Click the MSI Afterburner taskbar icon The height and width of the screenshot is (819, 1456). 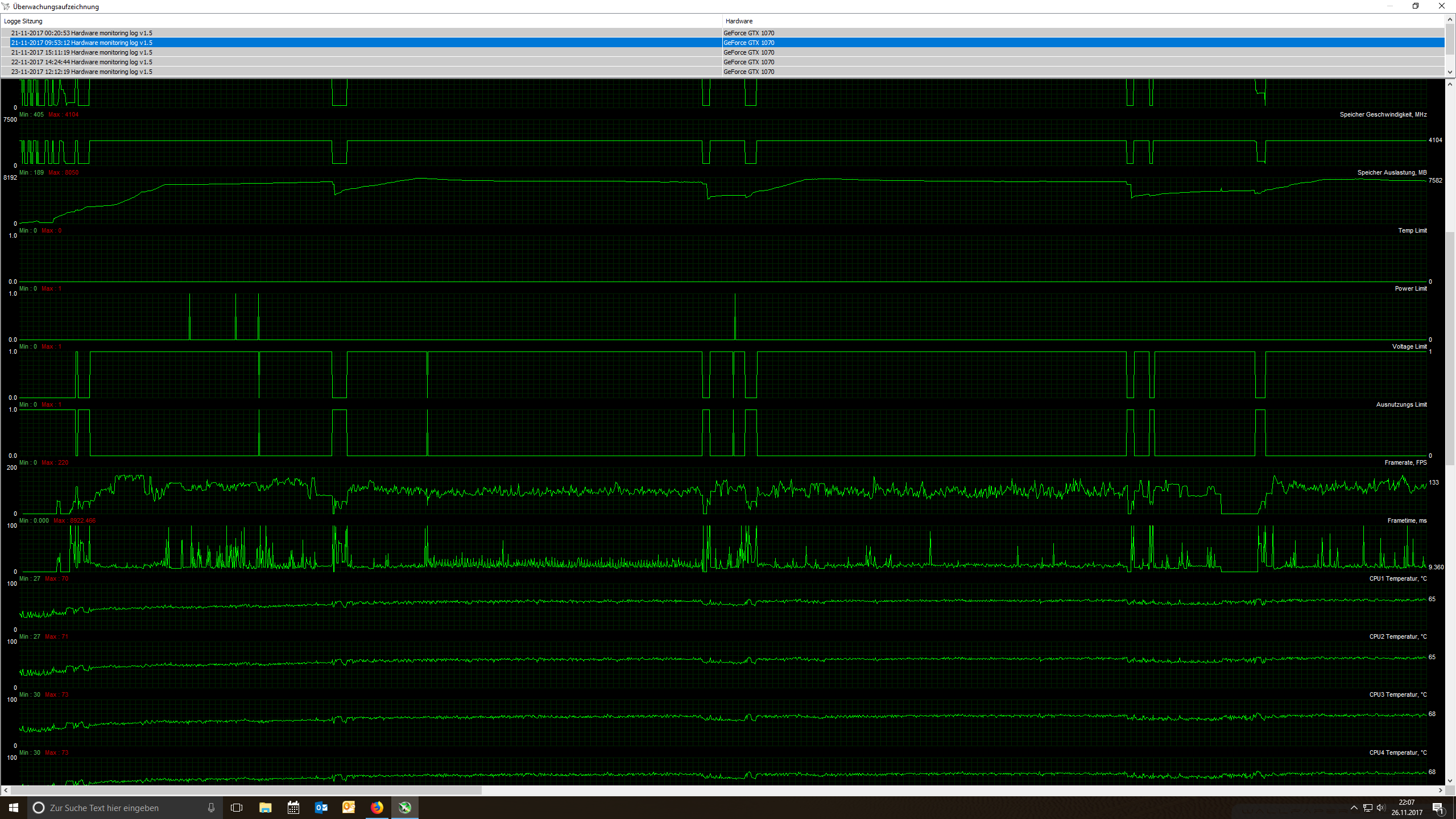[x=404, y=808]
